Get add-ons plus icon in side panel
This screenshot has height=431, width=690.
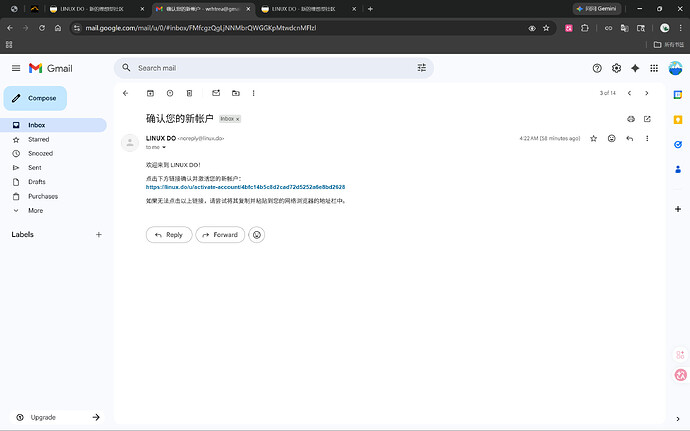(678, 209)
